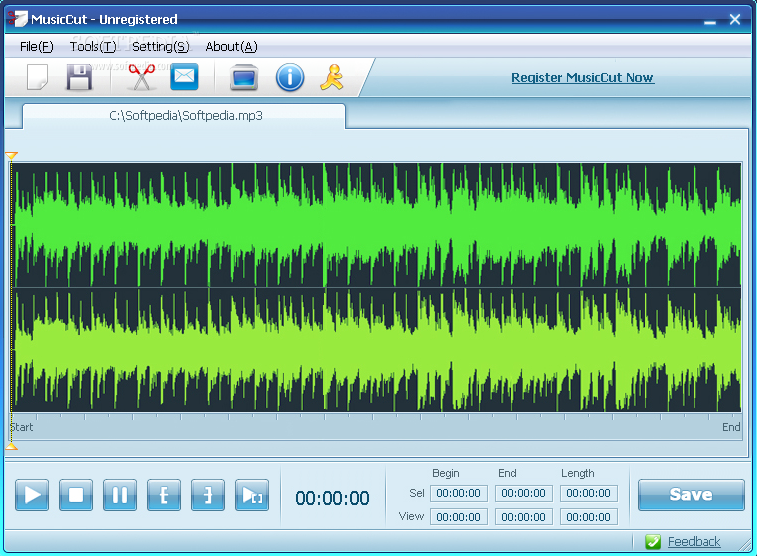Click the Sel Length time field
This screenshot has height=556, width=757.
[x=589, y=493]
